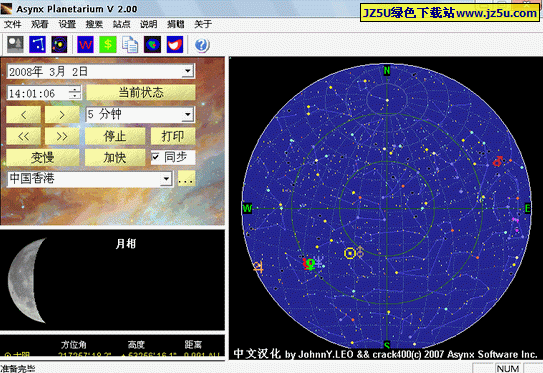Click the ... location browse button
This screenshot has width=543, height=373.
point(186,179)
